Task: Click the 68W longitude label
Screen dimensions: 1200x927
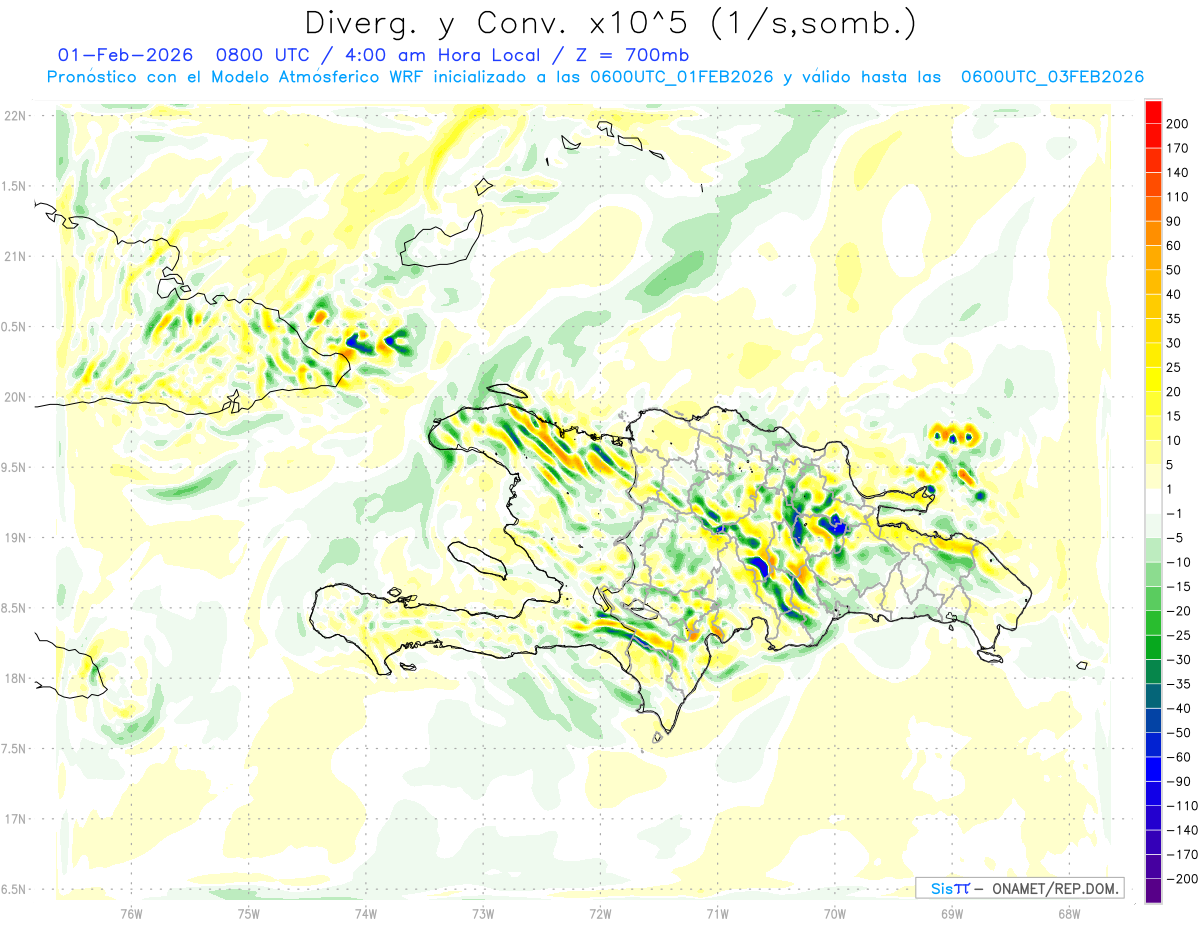Action: coord(1069,912)
